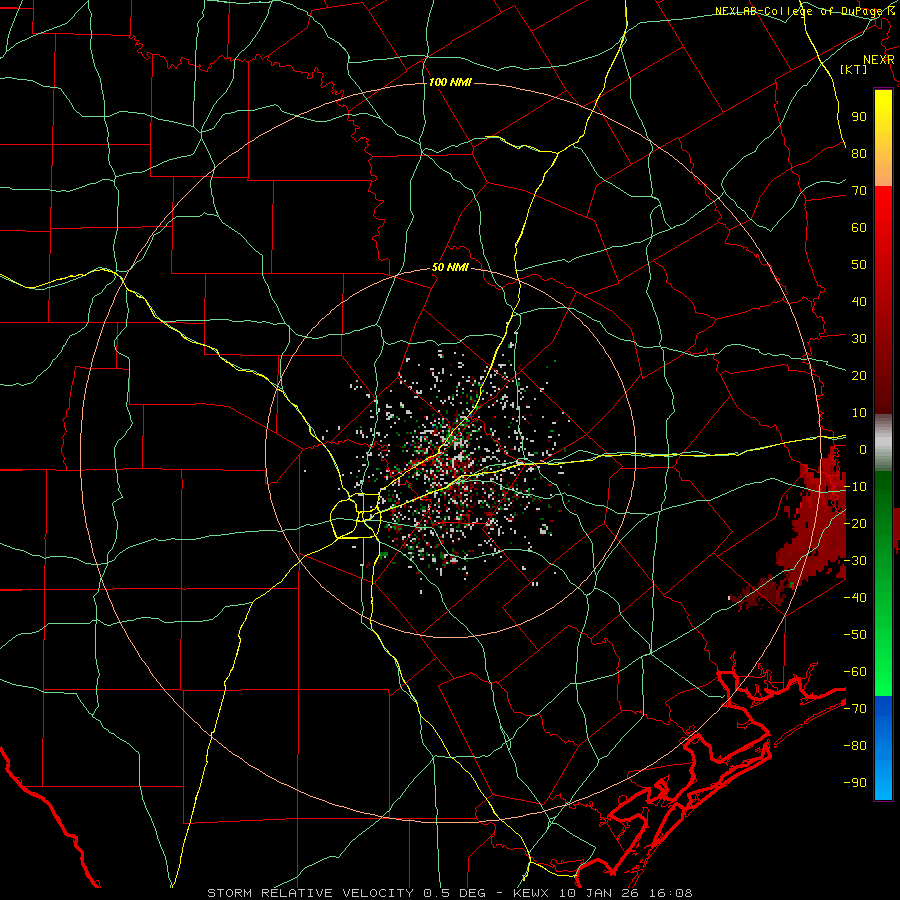
Task: Click the positive 60 scale value
Action: (x=859, y=228)
